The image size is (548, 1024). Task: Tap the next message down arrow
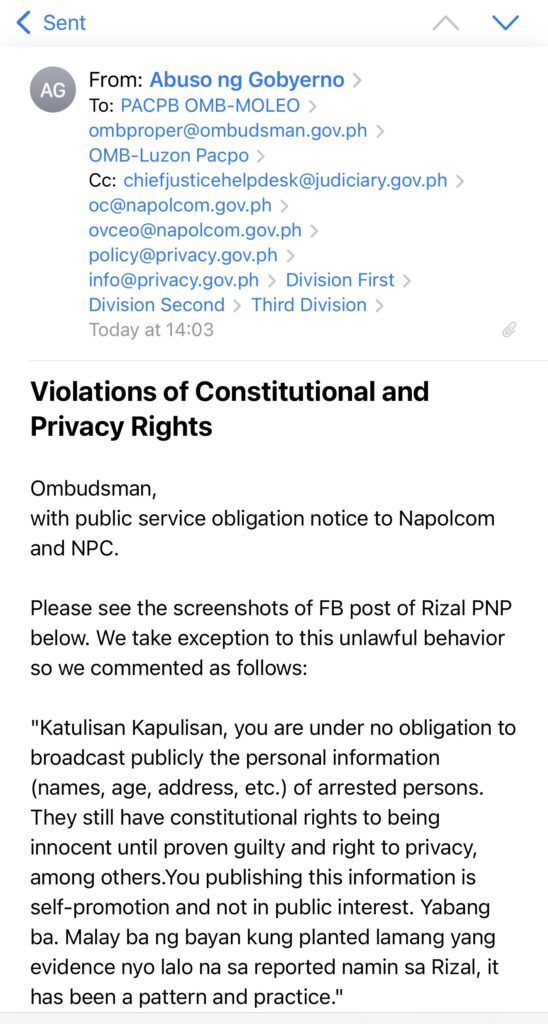click(505, 23)
